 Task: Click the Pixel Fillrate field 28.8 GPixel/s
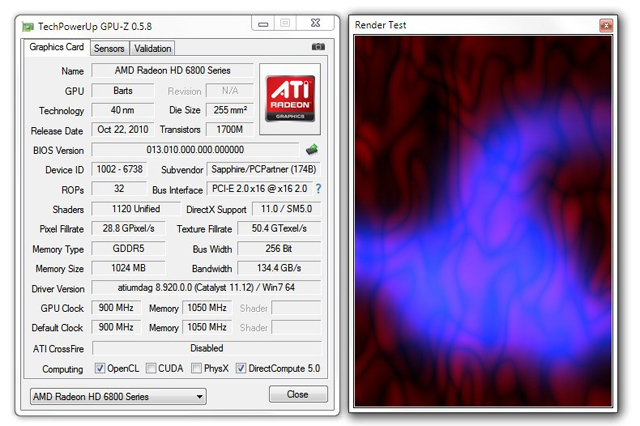click(129, 229)
